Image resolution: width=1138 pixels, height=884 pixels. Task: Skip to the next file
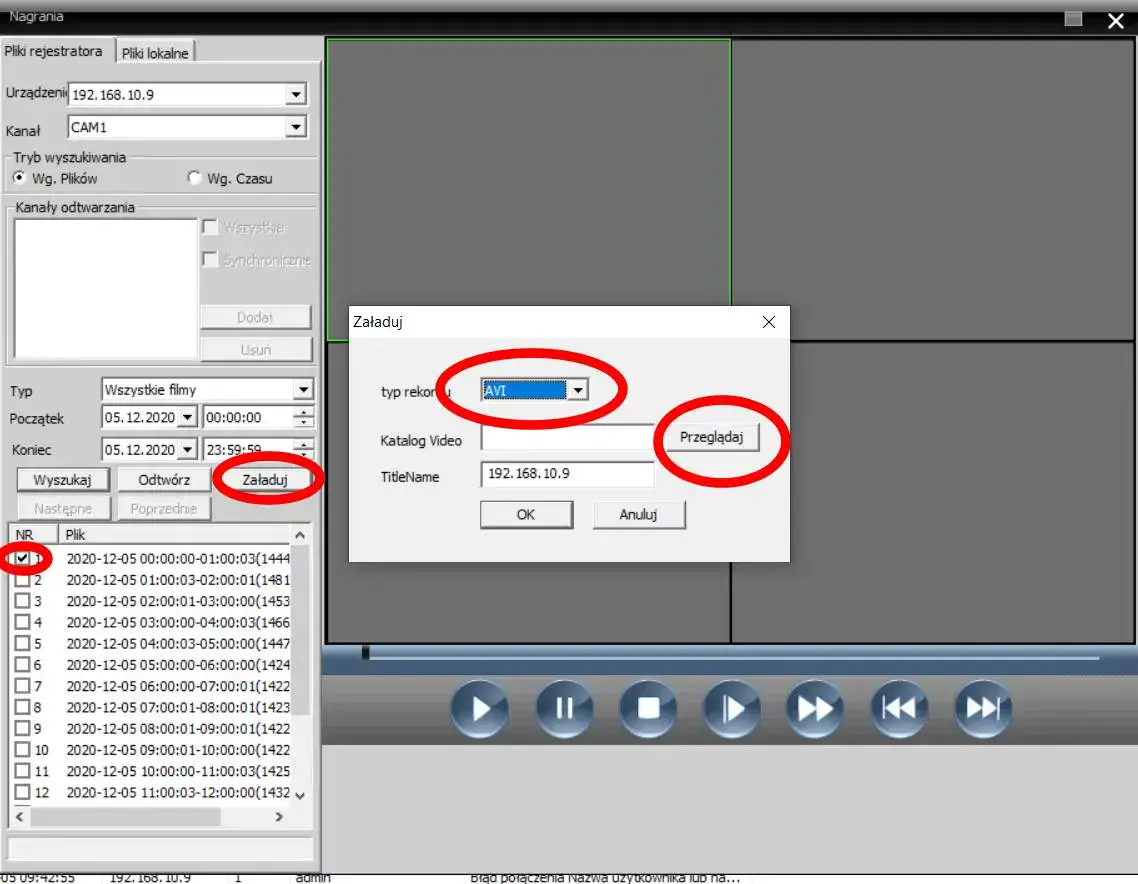click(983, 708)
